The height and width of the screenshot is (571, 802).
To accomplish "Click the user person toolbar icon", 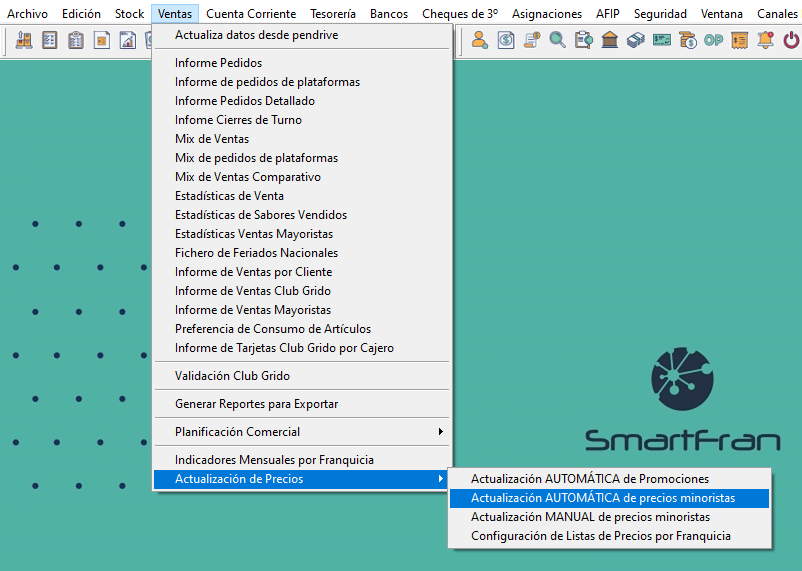I will click(480, 40).
